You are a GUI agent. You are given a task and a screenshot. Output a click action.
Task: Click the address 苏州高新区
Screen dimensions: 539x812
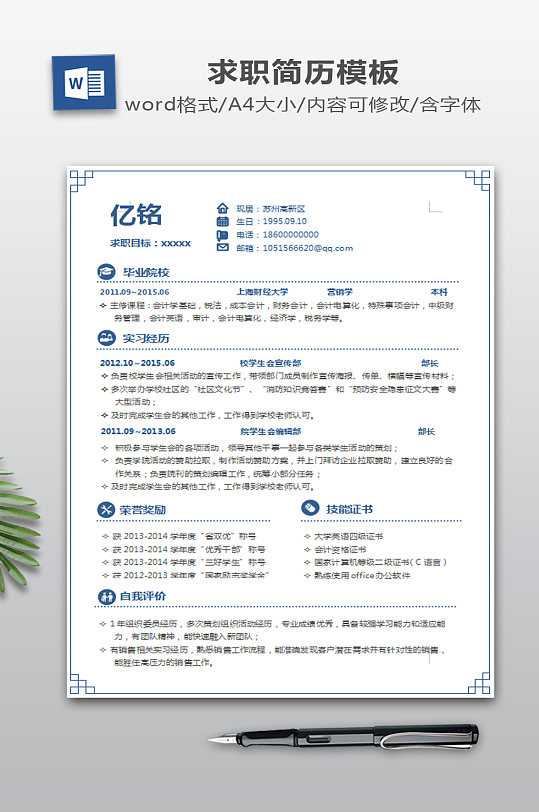(x=284, y=209)
